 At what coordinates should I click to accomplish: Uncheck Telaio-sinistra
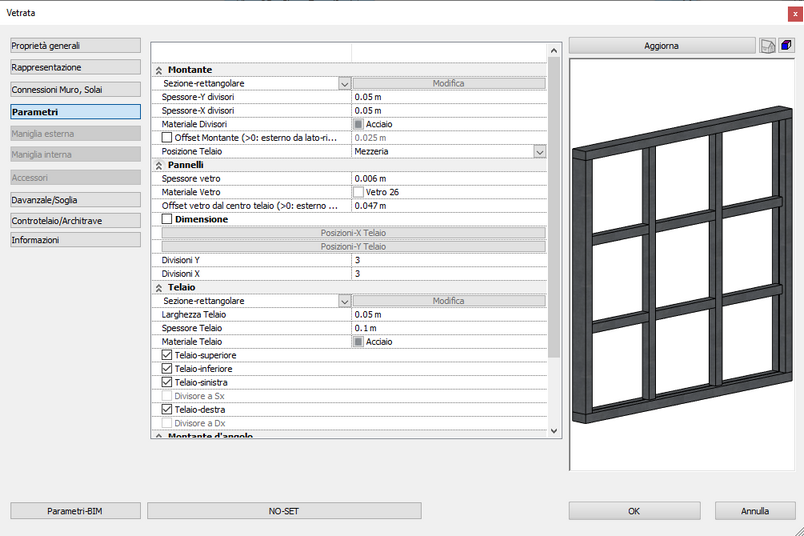pyautogui.click(x=167, y=382)
